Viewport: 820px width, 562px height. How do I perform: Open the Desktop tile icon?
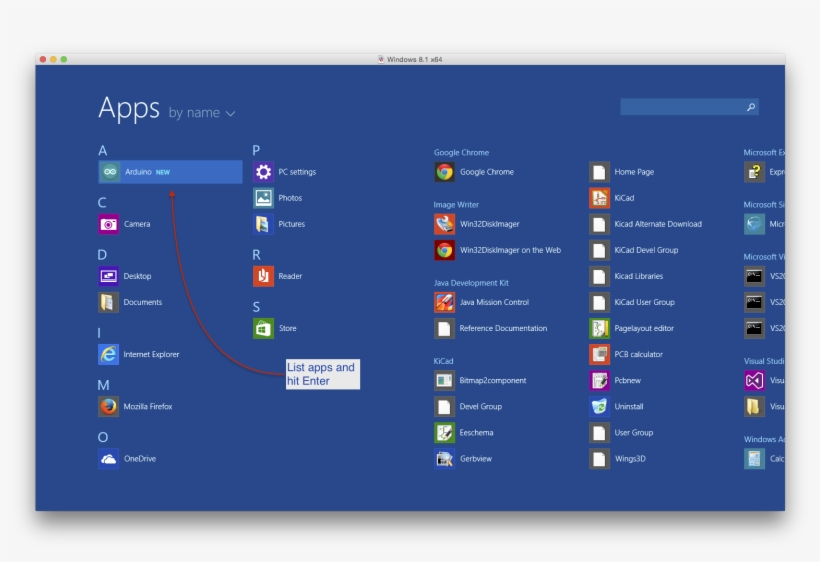coord(109,276)
